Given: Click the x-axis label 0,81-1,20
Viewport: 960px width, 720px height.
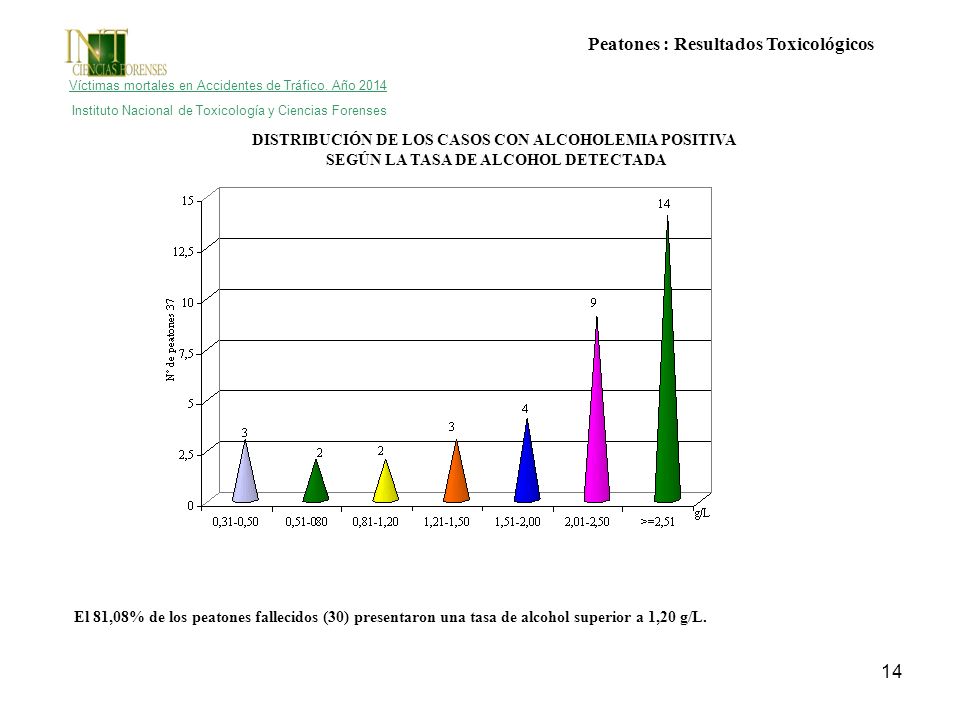Looking at the screenshot, I should pyautogui.click(x=375, y=522).
